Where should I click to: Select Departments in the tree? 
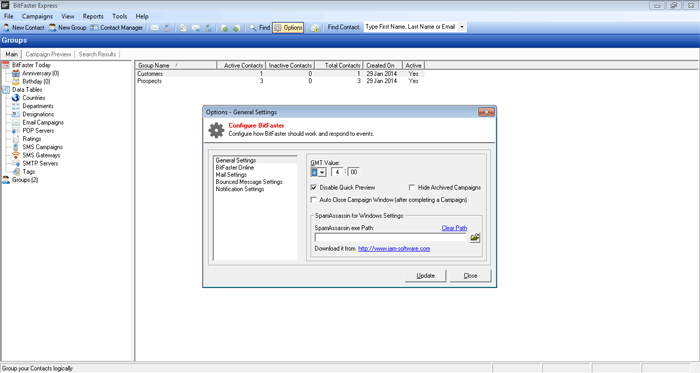pos(38,106)
